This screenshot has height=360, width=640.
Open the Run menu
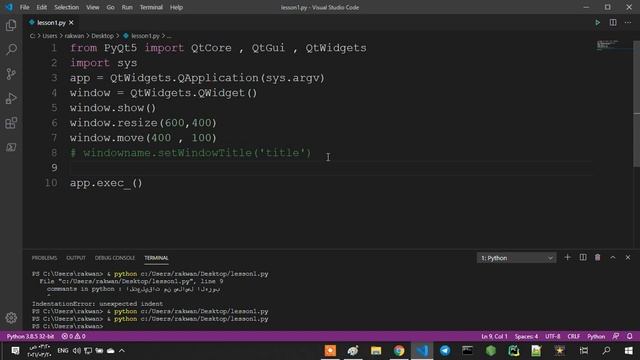(127, 7)
